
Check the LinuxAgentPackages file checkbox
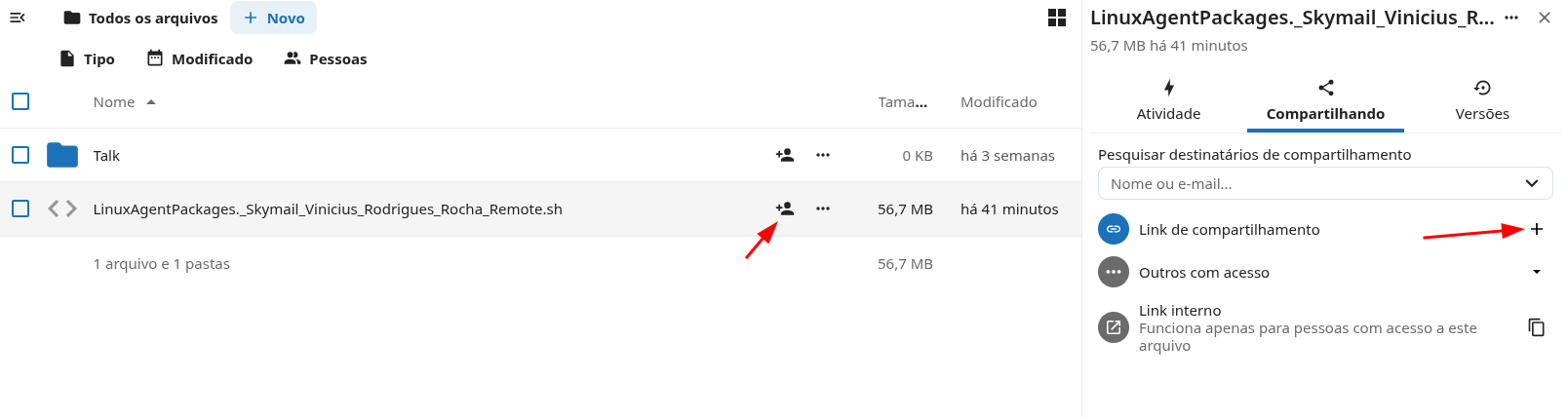tap(20, 208)
